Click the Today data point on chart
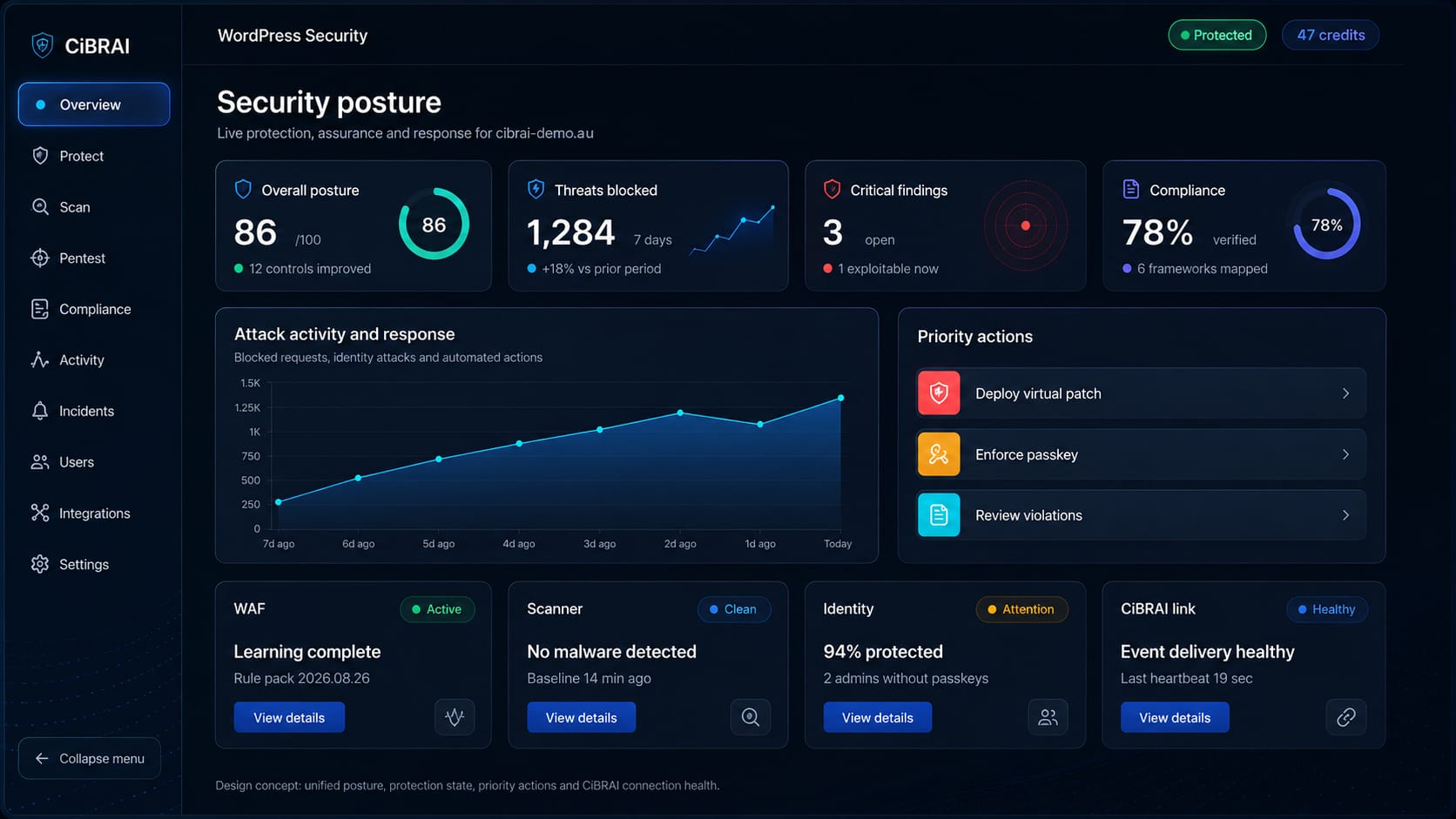1456x819 pixels. click(x=840, y=398)
